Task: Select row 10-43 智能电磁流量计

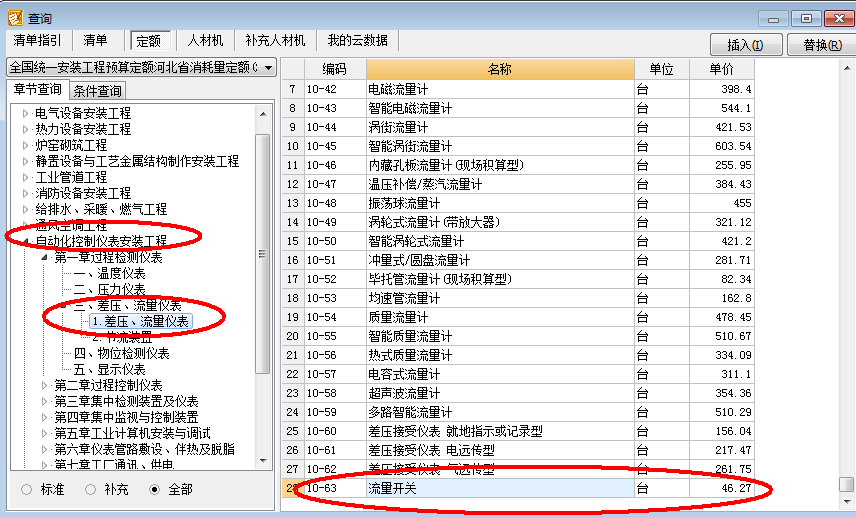Action: (518, 108)
